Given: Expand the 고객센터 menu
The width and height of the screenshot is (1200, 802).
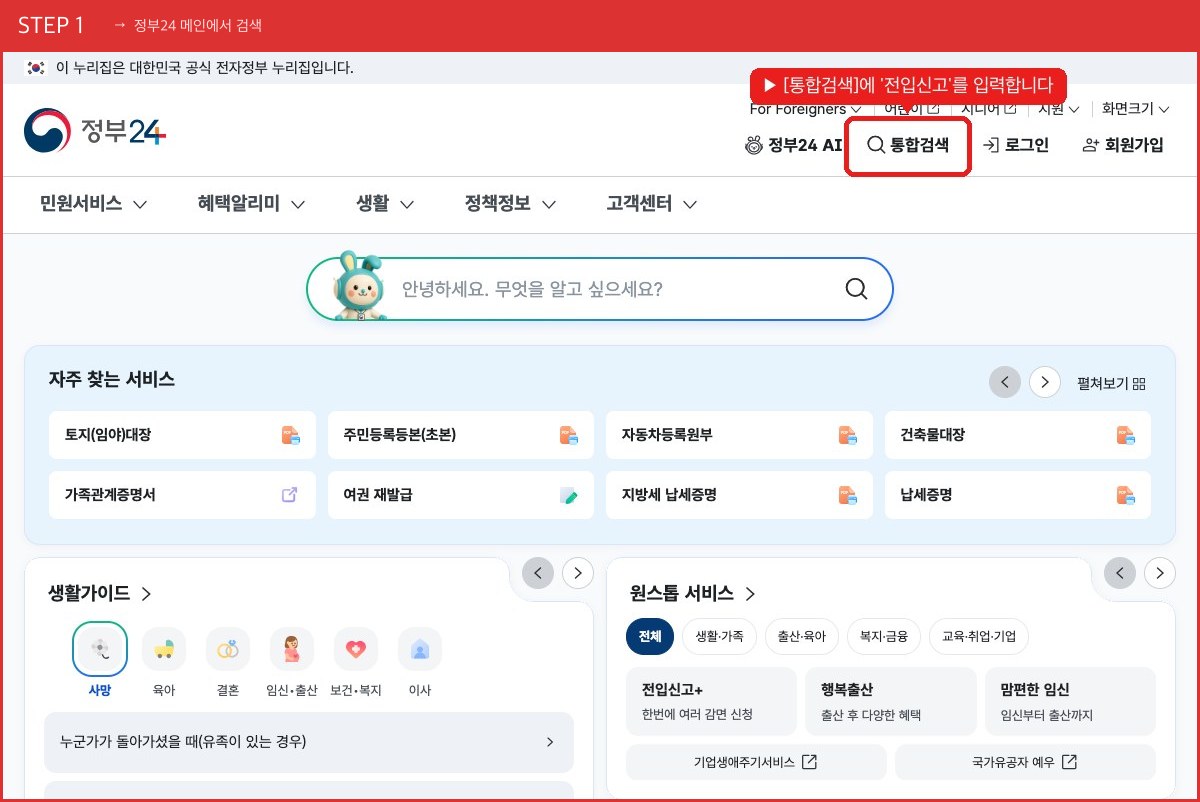Looking at the screenshot, I should (x=652, y=203).
